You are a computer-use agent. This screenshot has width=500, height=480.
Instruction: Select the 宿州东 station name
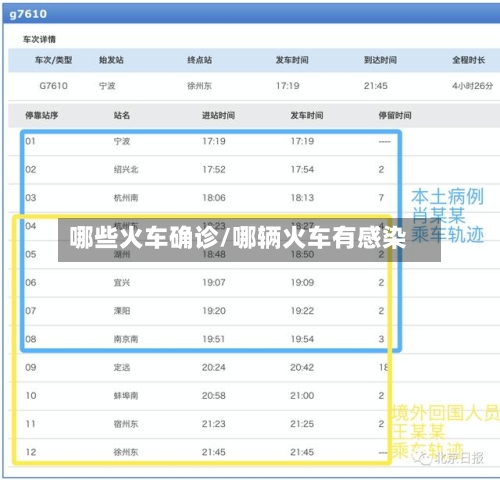point(126,424)
